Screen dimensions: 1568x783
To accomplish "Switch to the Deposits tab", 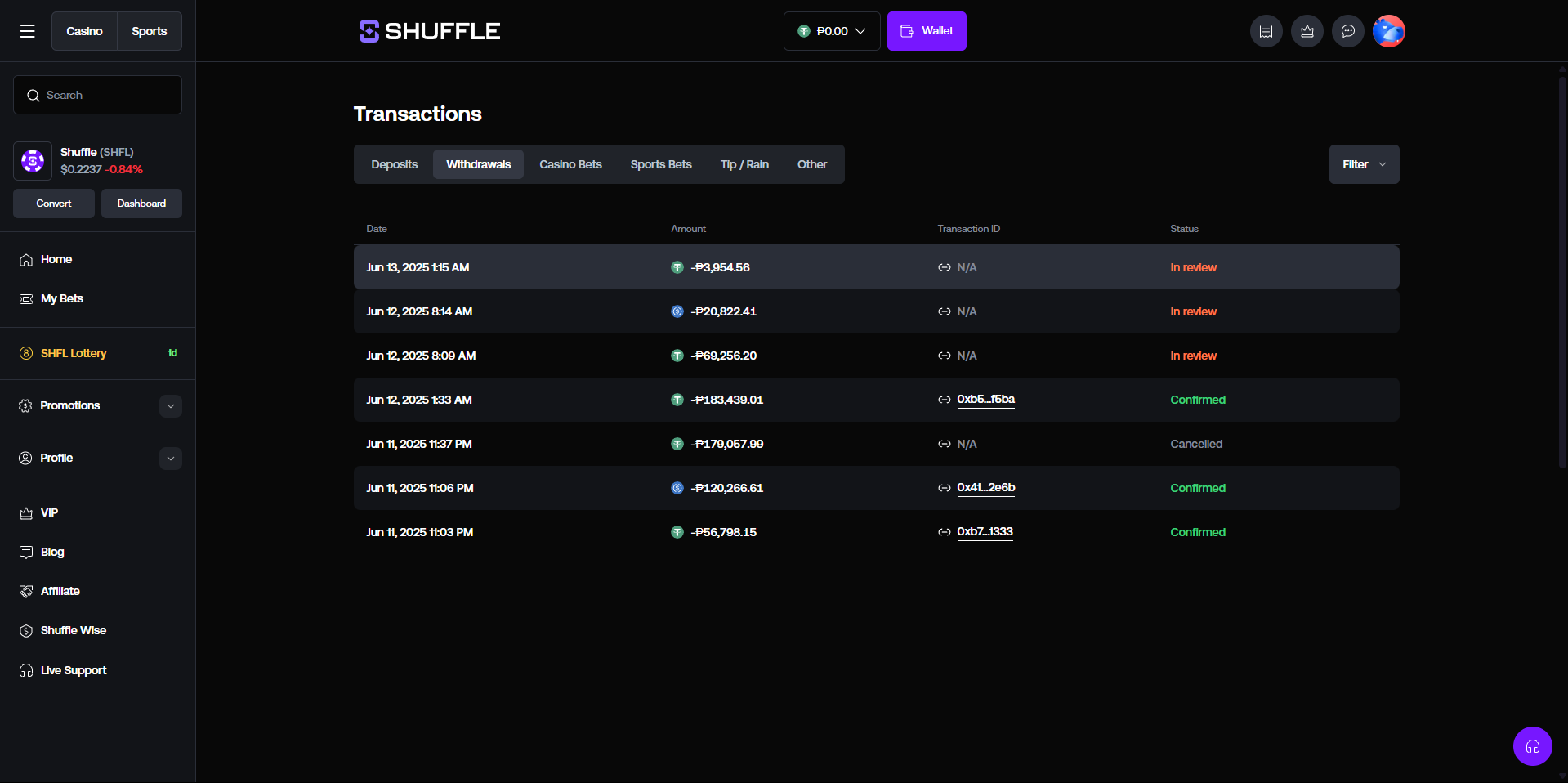I will tap(395, 164).
